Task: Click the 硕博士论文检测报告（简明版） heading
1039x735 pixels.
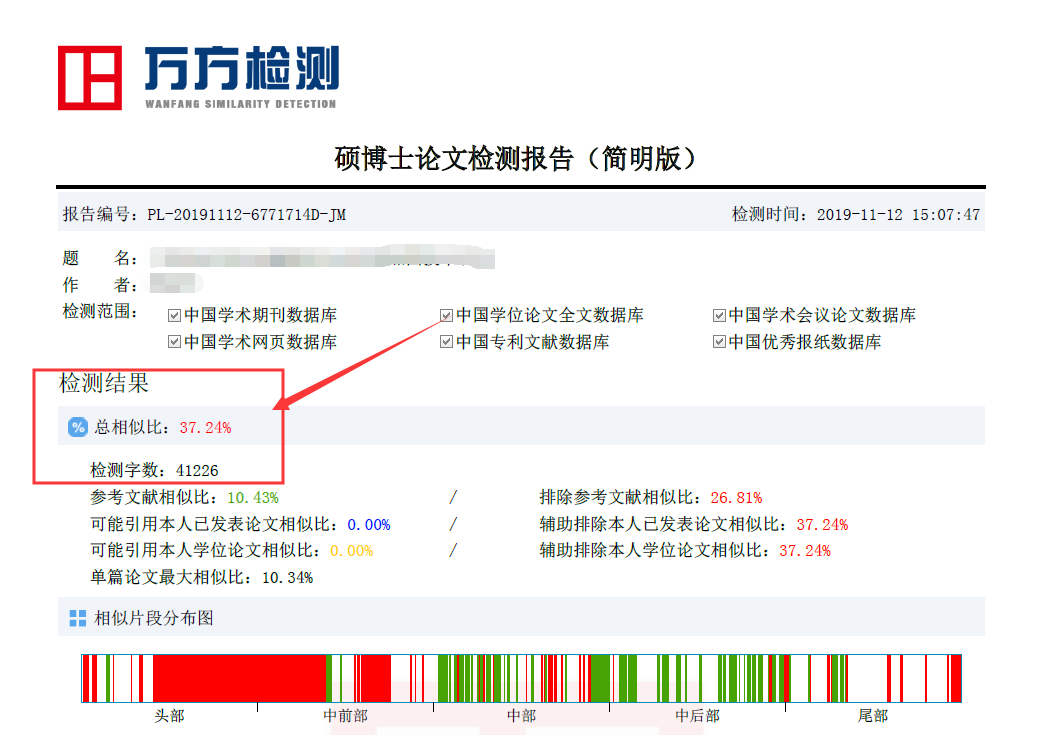Action: pos(516,158)
